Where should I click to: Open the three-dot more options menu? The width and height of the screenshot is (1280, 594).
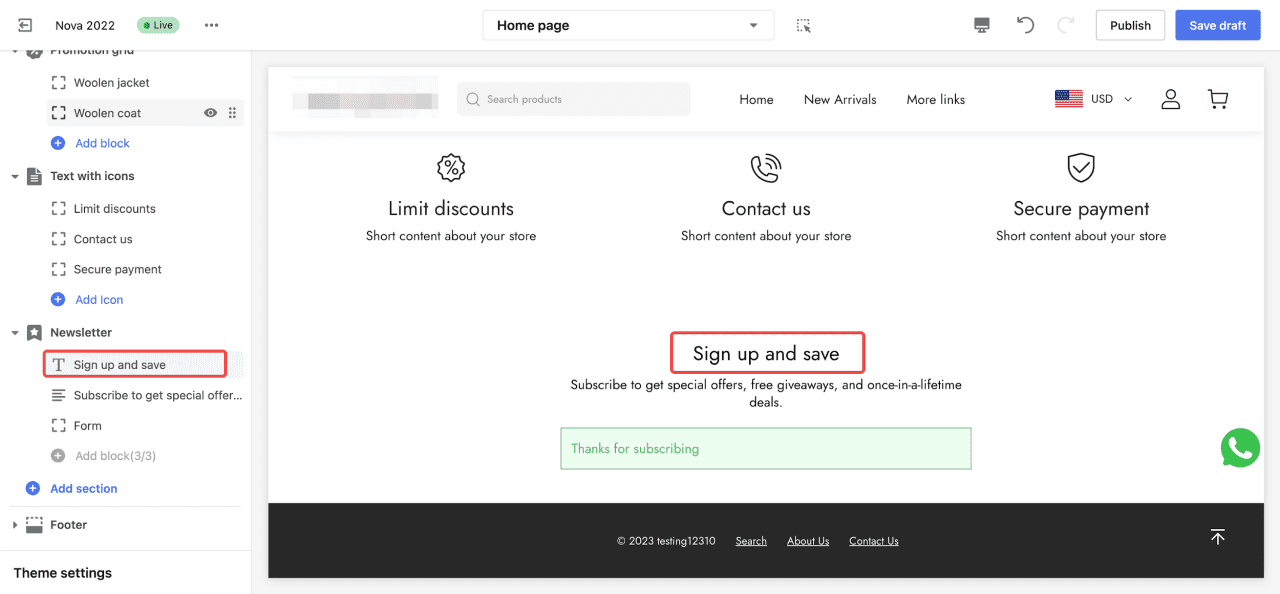pyautogui.click(x=211, y=25)
